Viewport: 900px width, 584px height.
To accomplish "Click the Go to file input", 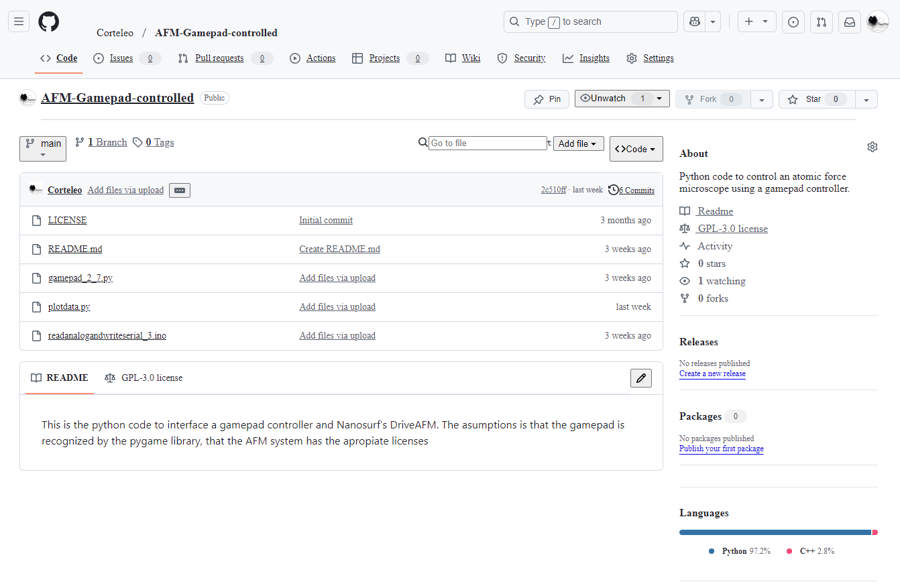I will pyautogui.click(x=487, y=143).
